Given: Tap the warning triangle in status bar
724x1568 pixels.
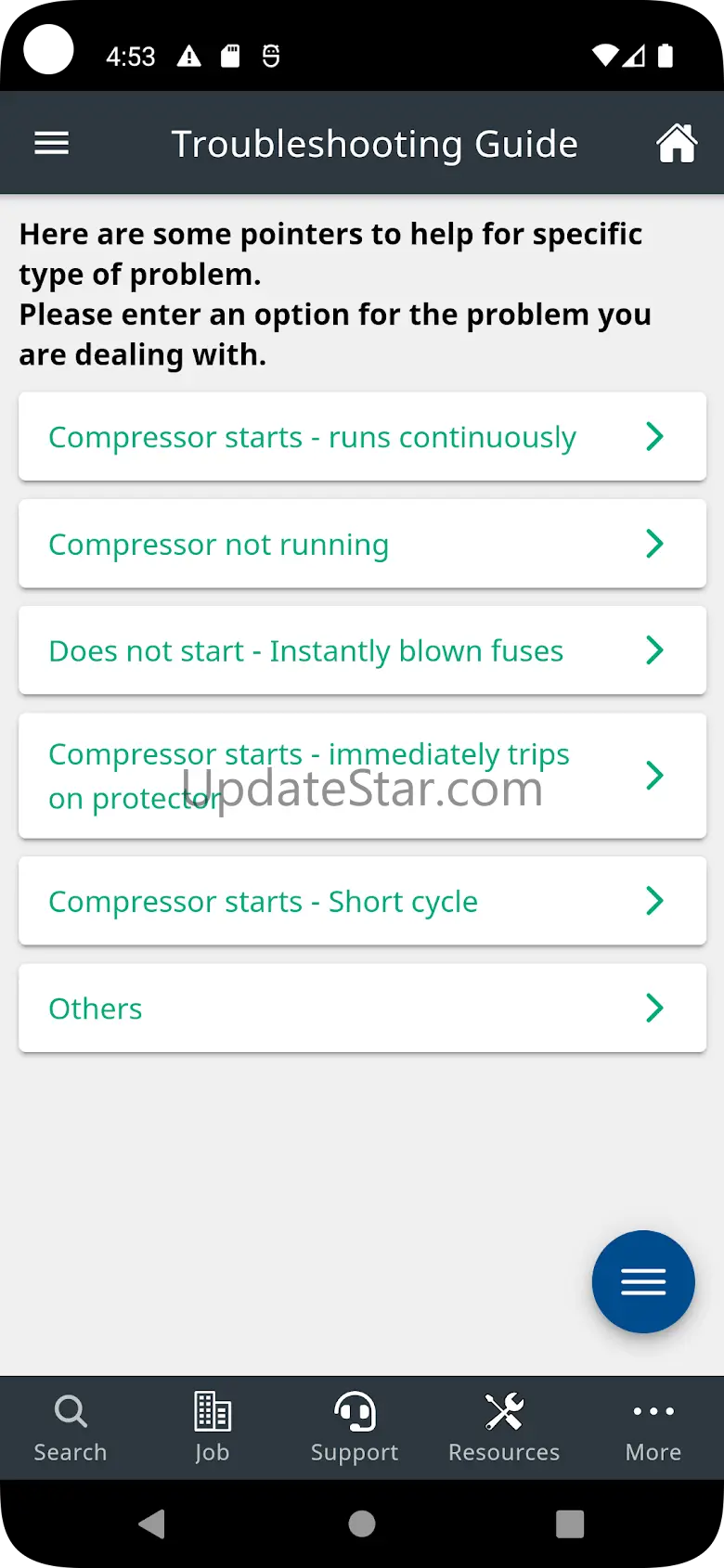Looking at the screenshot, I should tap(189, 57).
